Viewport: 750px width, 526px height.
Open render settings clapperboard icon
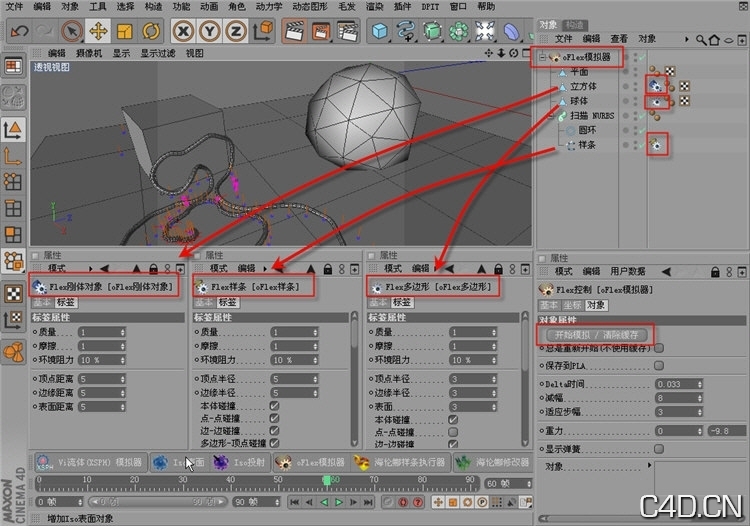pos(348,31)
